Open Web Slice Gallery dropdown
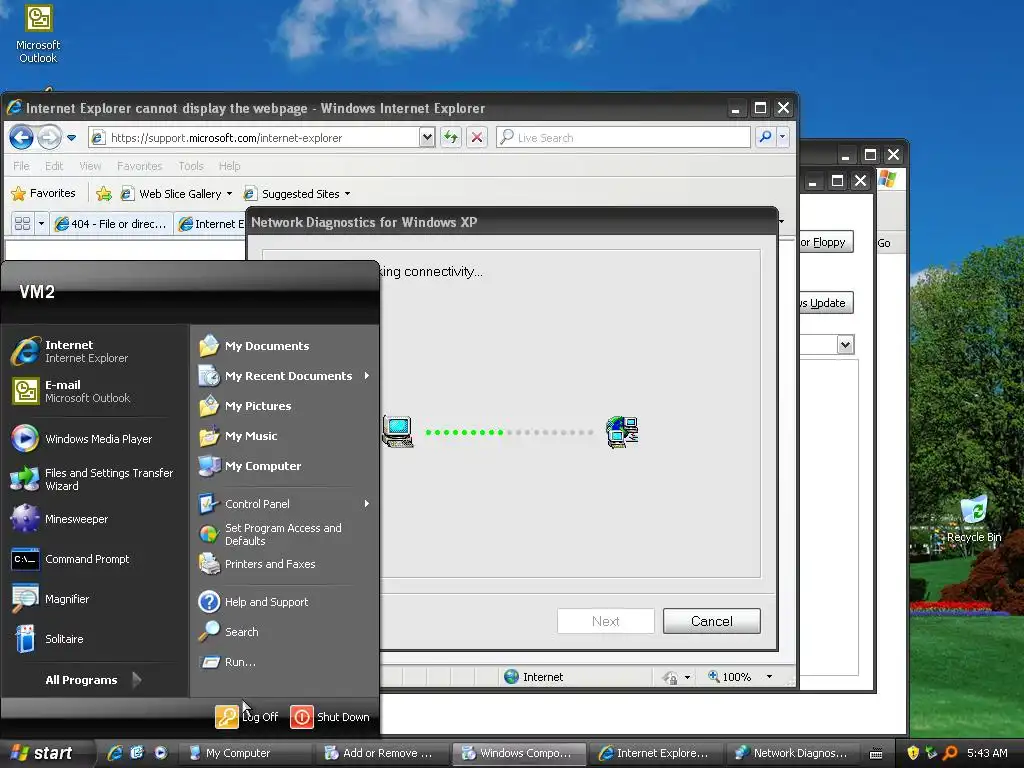This screenshot has width=1024, height=768. point(177,193)
